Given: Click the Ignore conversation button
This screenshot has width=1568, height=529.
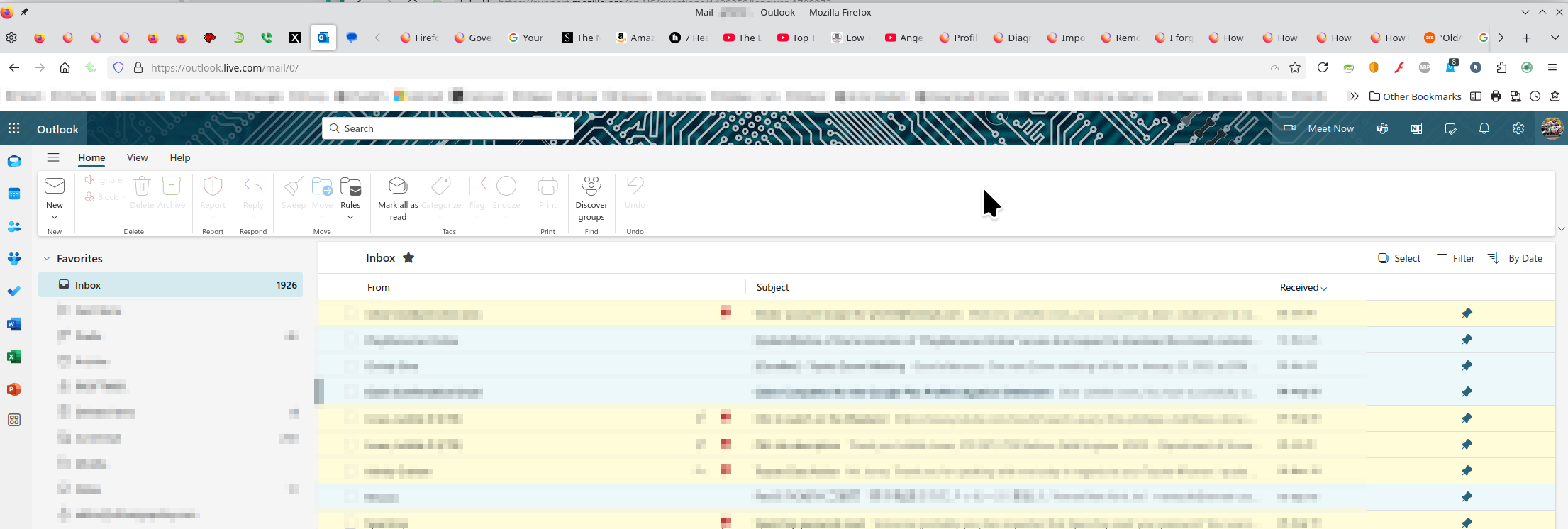Looking at the screenshot, I should tap(104, 180).
